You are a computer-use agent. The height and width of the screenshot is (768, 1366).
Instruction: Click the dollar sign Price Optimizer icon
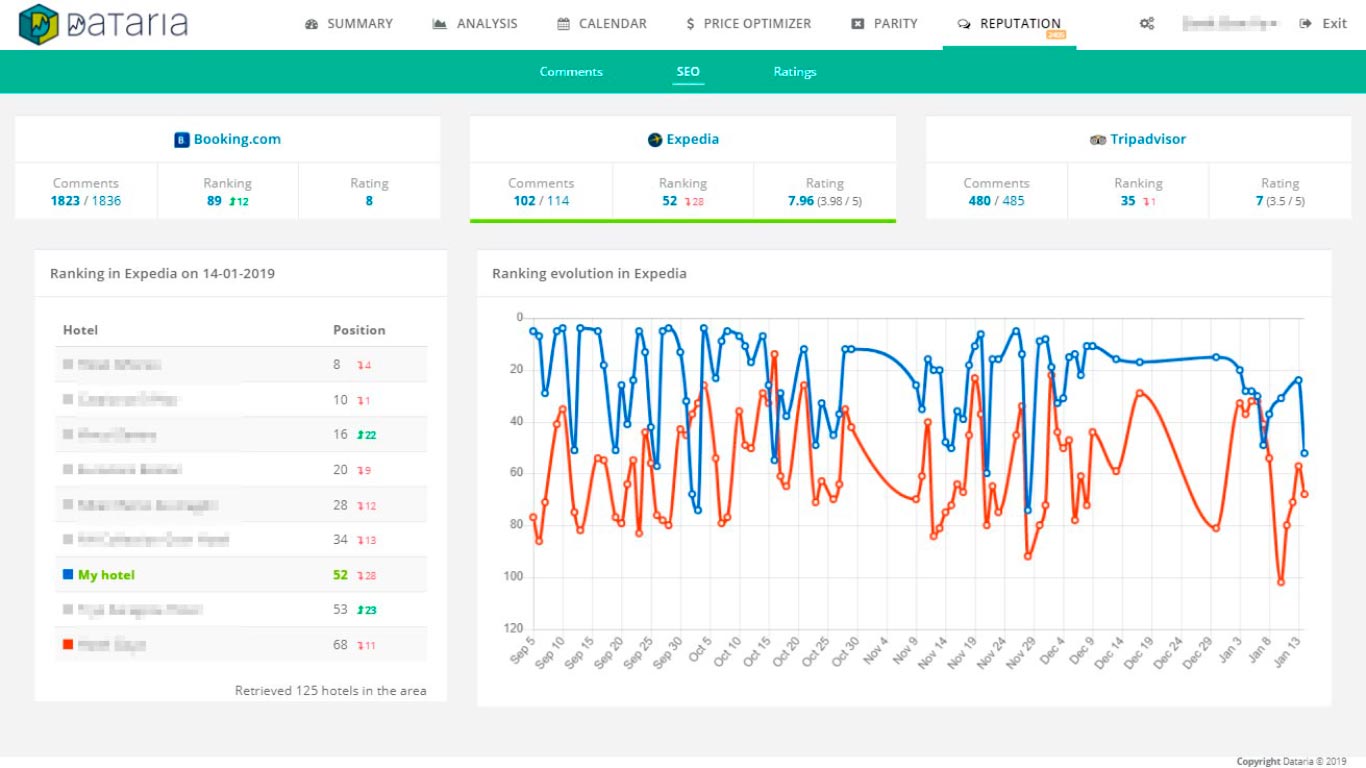[691, 24]
